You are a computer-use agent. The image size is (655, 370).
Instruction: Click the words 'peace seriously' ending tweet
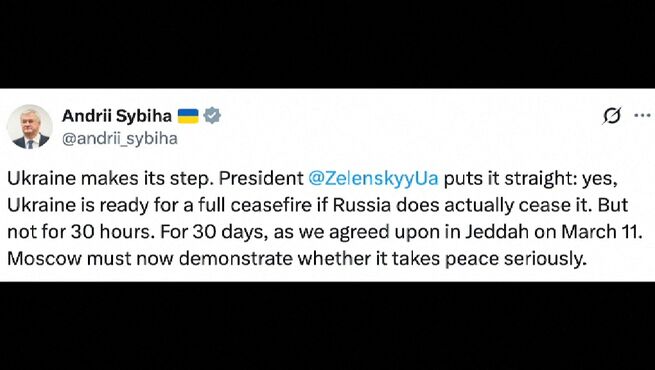(513, 259)
